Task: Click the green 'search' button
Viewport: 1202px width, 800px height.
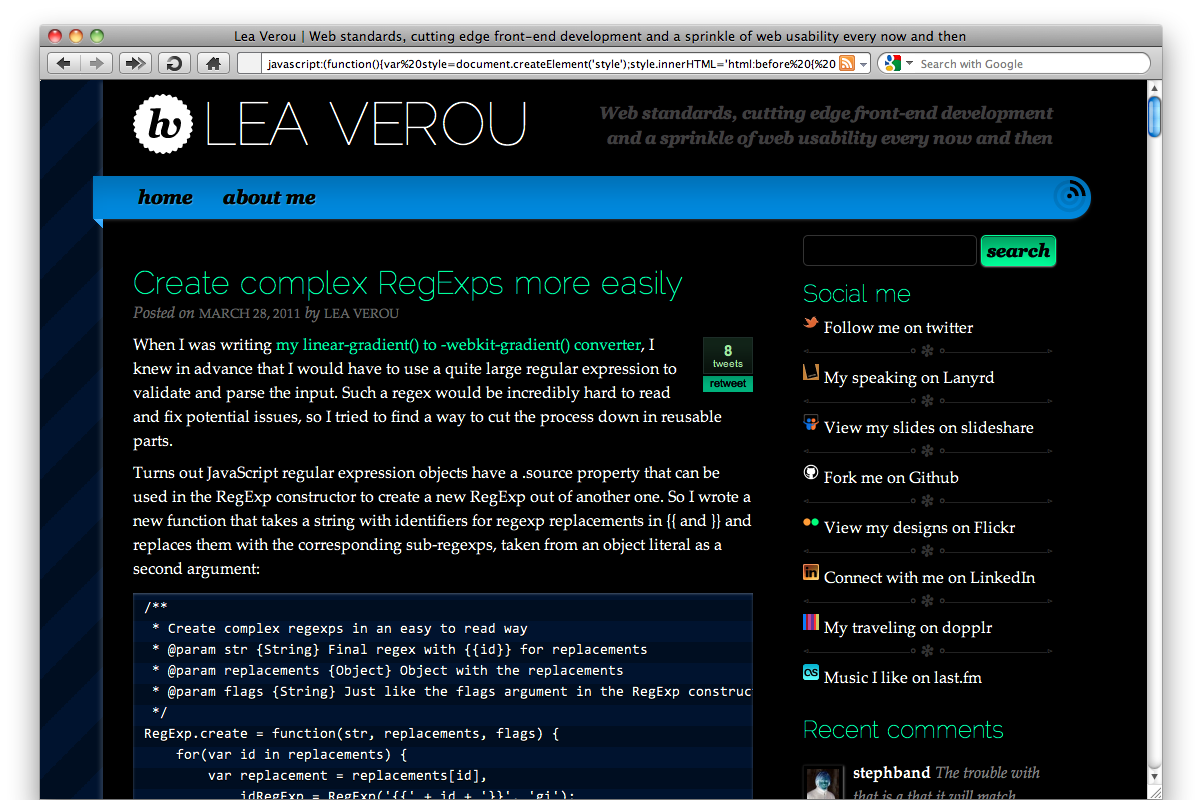Action: pyautogui.click(x=1018, y=251)
